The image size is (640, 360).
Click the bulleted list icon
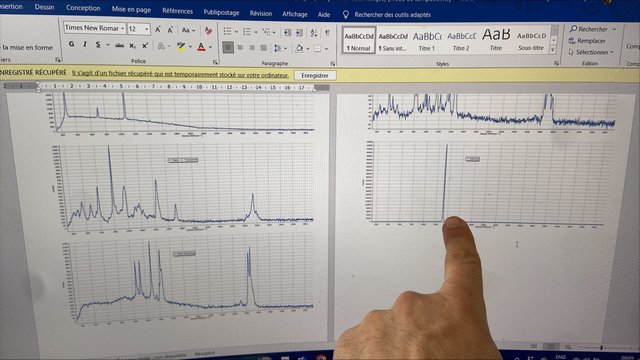point(227,31)
